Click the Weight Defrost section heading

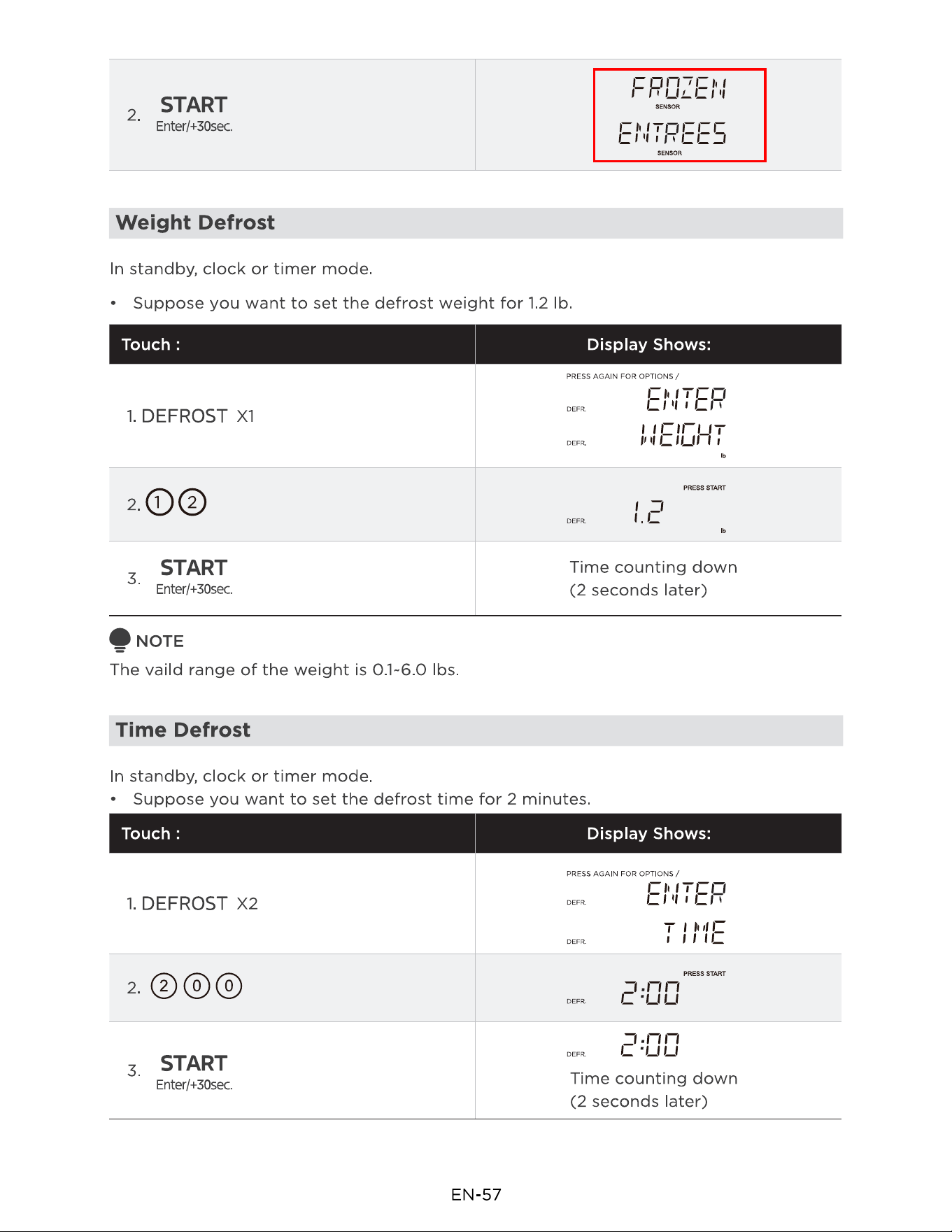pyautogui.click(x=195, y=222)
